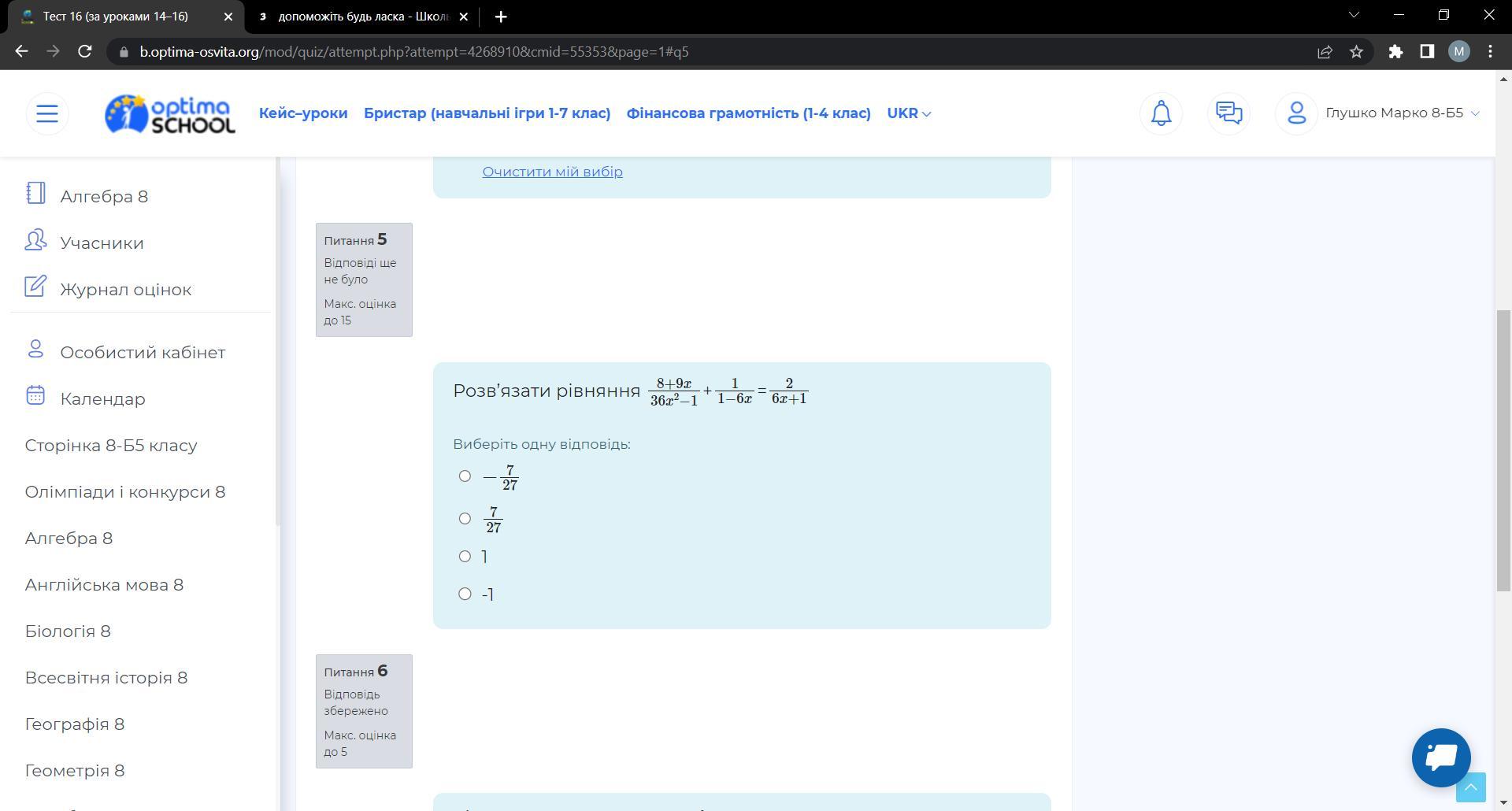Screen dimensions: 1512x811
Task: Click Очистити мій вибір link
Action: (552, 172)
